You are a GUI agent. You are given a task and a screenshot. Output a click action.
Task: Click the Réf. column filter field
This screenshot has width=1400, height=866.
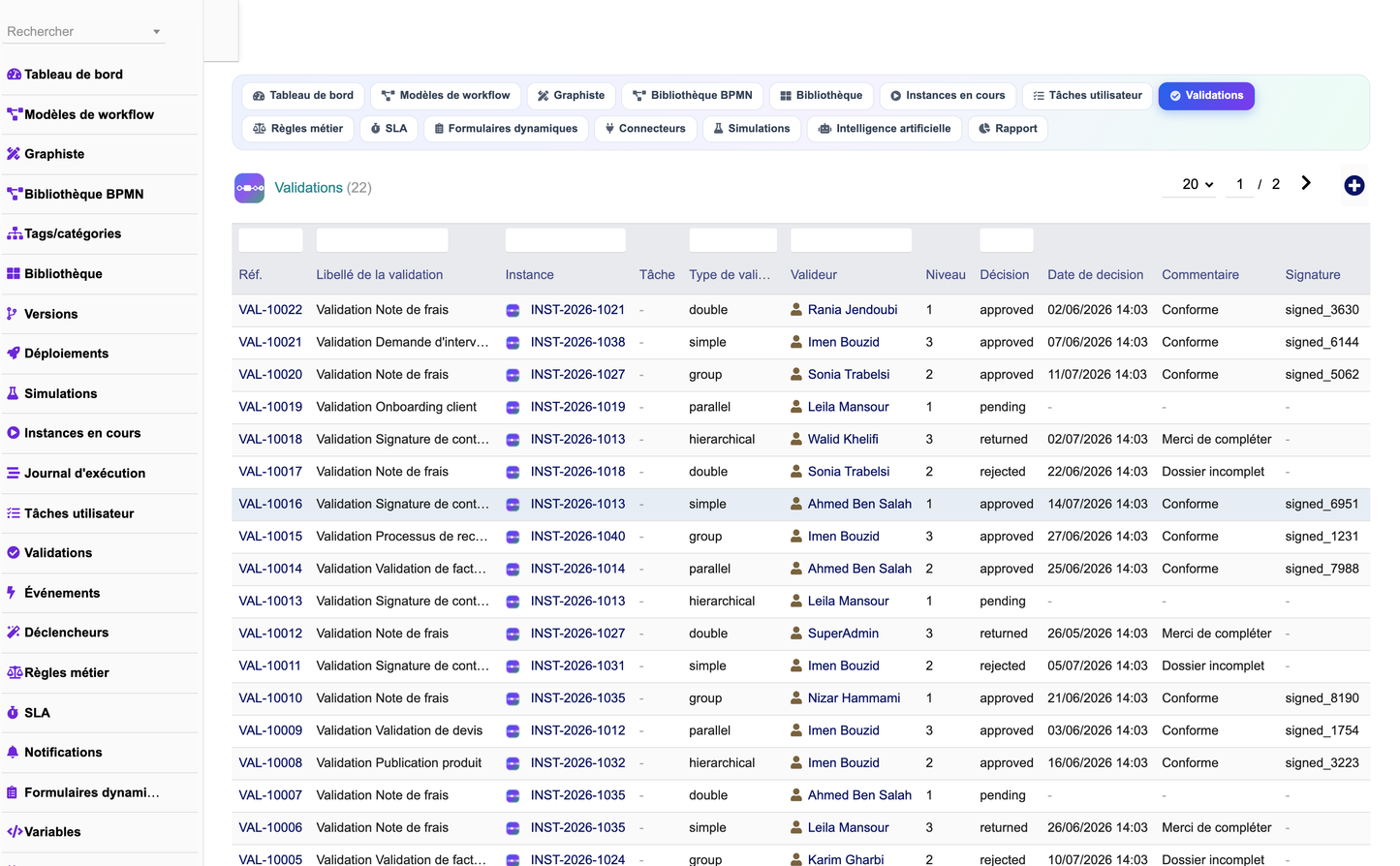click(x=270, y=240)
